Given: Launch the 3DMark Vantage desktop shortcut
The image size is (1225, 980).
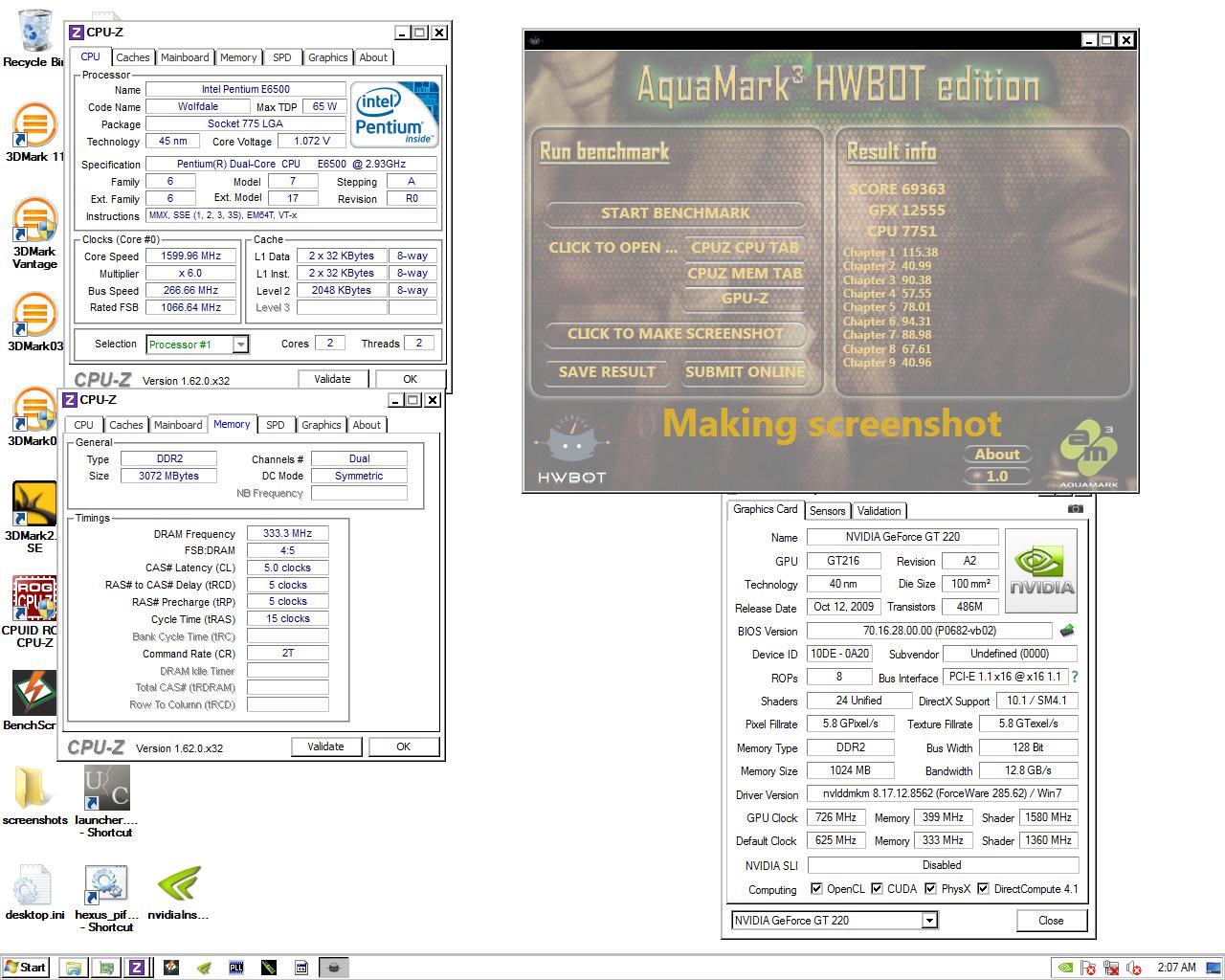Looking at the screenshot, I should [34, 233].
